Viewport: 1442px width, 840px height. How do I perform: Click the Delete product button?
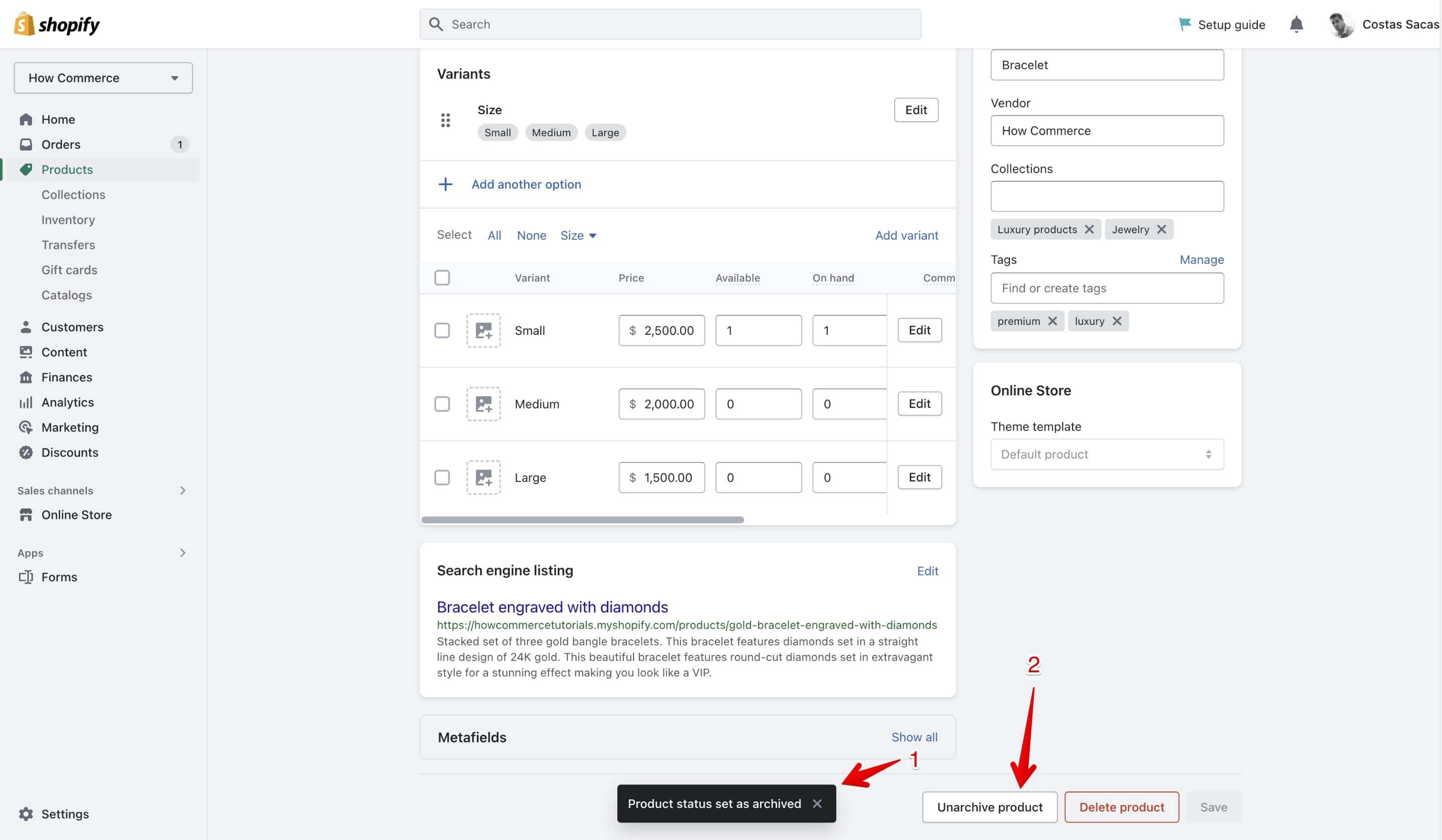[x=1122, y=807]
